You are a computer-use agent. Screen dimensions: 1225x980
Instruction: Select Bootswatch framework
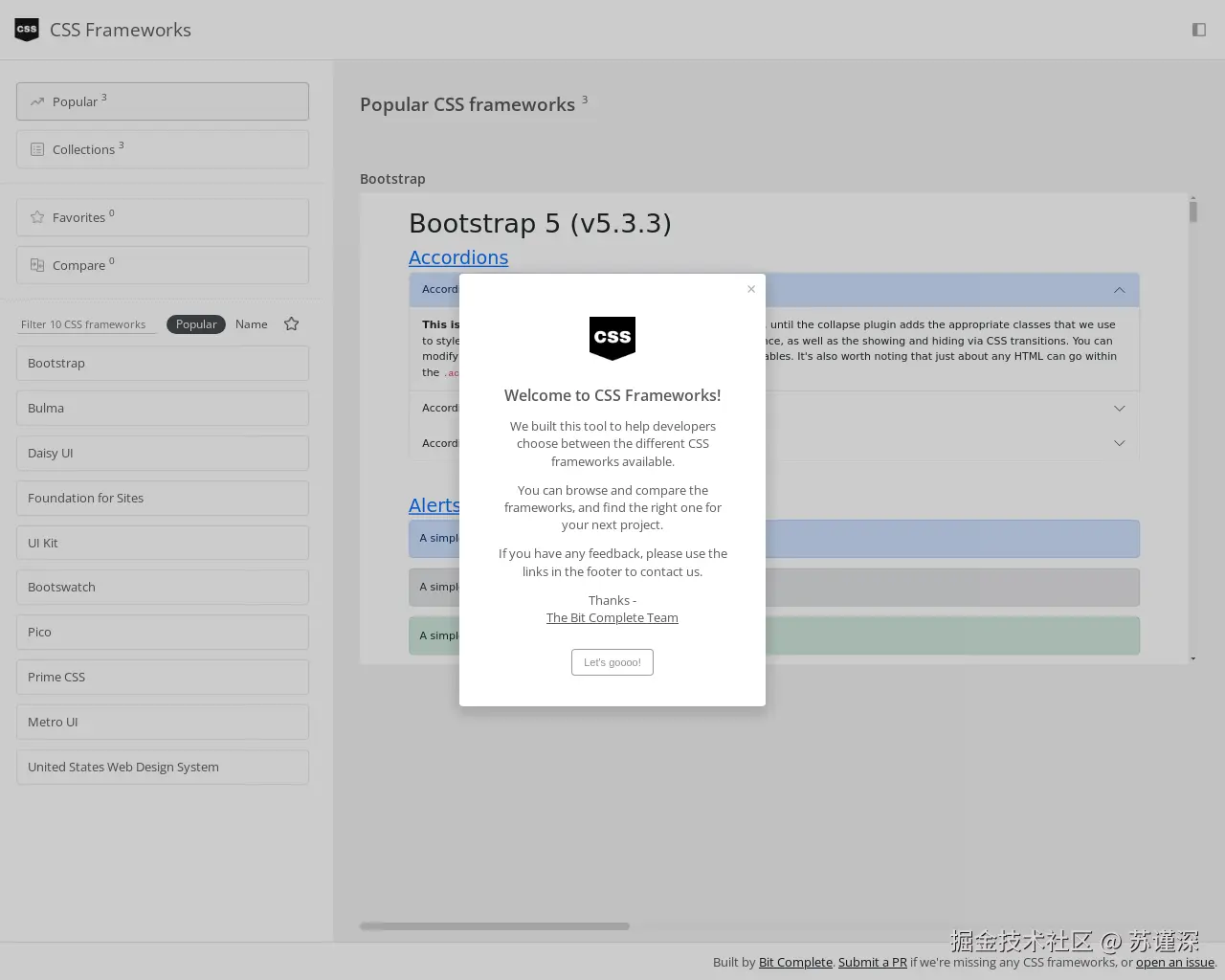click(x=163, y=588)
